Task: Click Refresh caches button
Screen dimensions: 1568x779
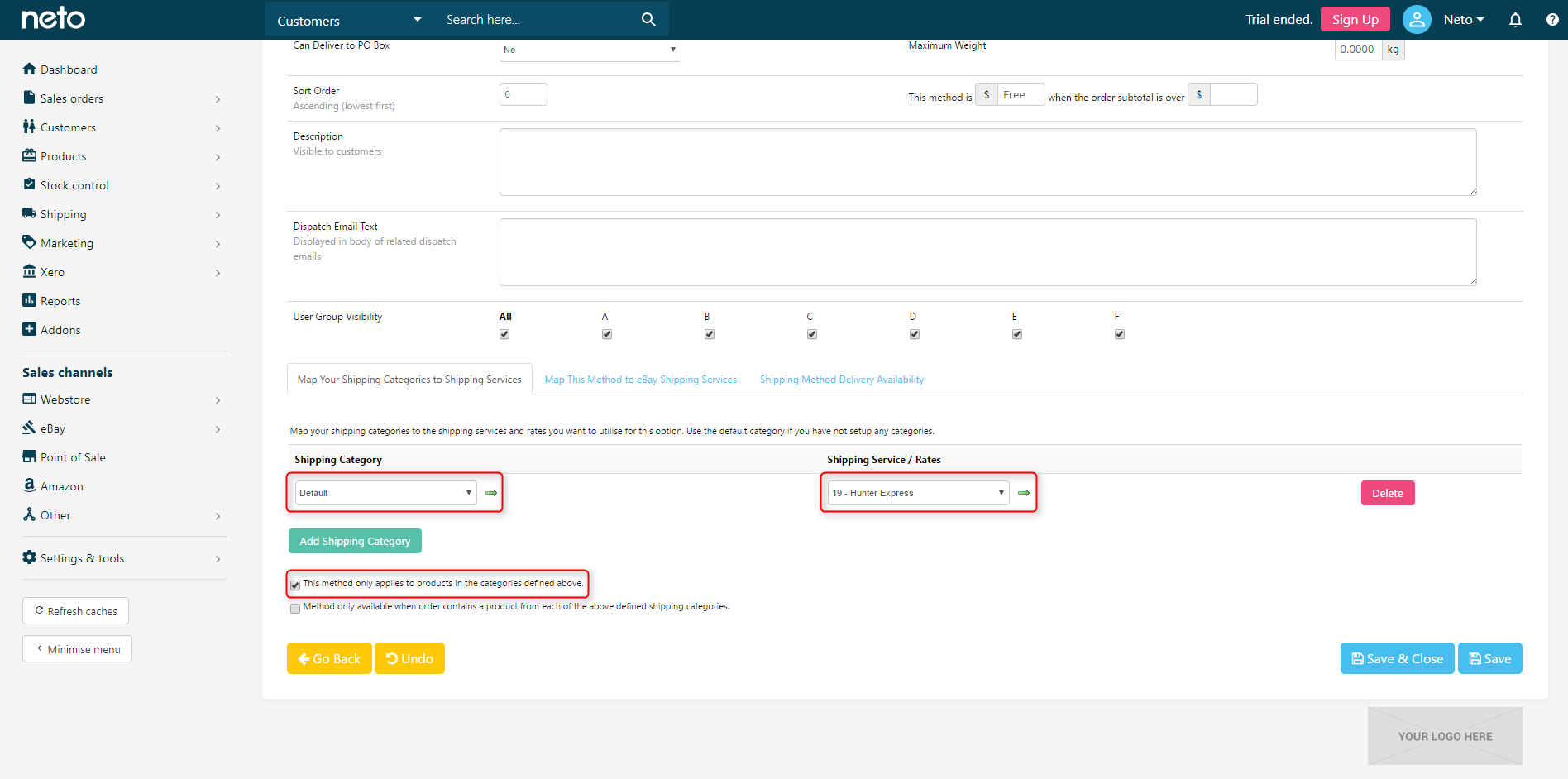Action: pyautogui.click(x=75, y=611)
